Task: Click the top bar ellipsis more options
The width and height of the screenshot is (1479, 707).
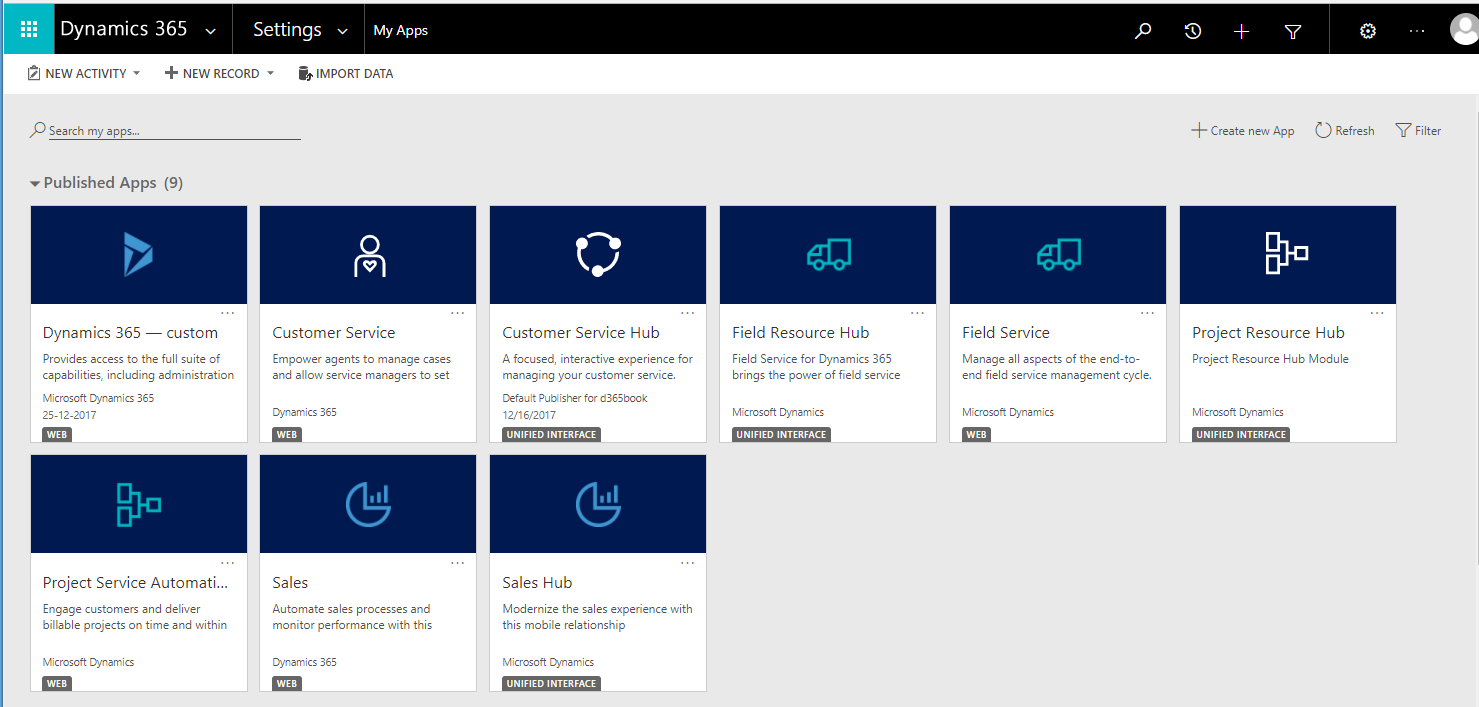Action: click(x=1417, y=31)
